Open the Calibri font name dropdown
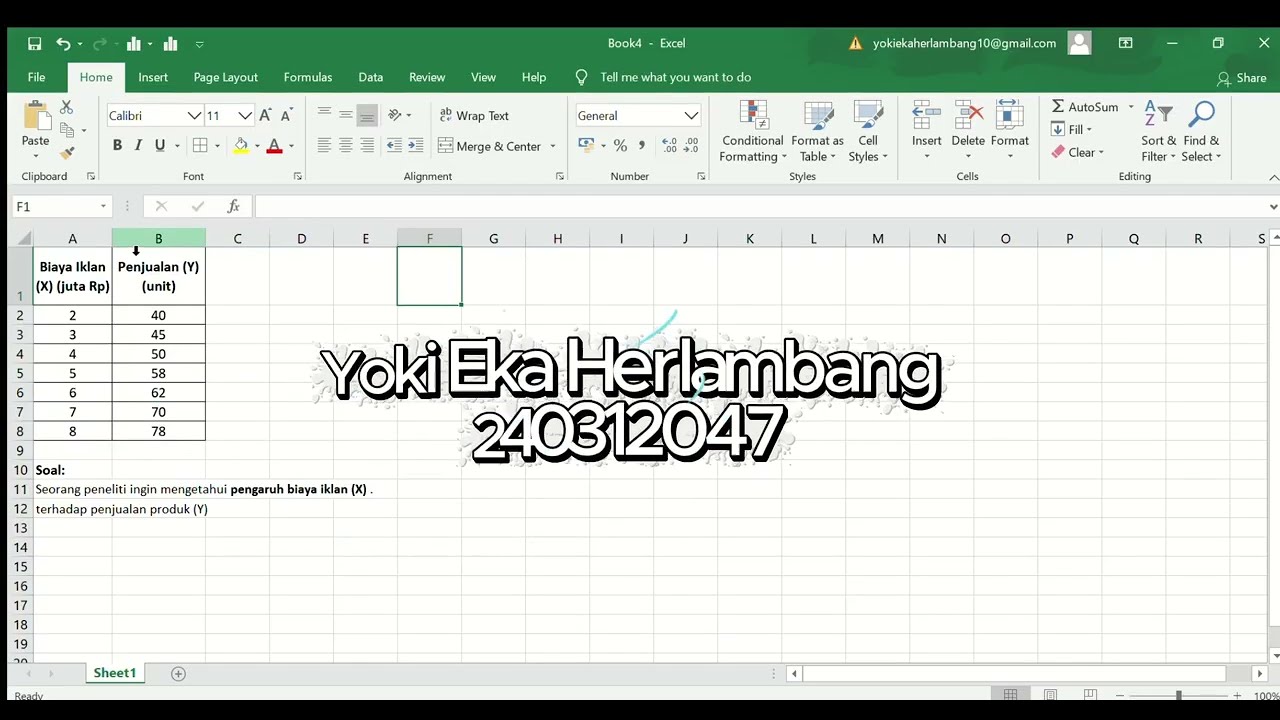The width and height of the screenshot is (1280, 720). pos(194,116)
